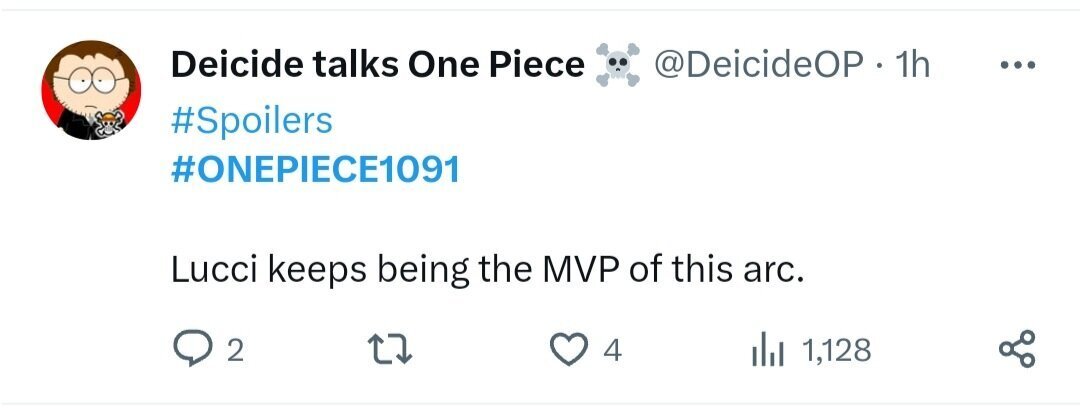
Task: Open the #ONEPIECE1091 hashtag
Action: pos(316,170)
